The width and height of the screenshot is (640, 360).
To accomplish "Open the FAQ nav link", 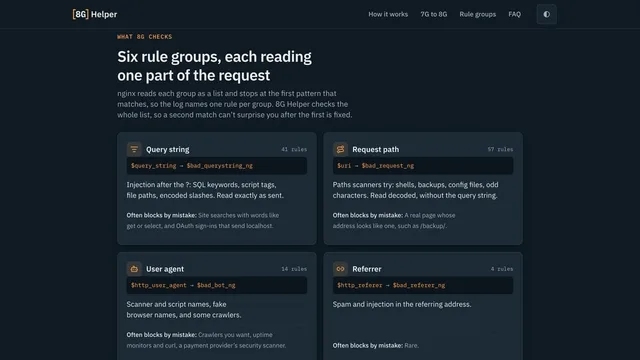I will (x=514, y=14).
